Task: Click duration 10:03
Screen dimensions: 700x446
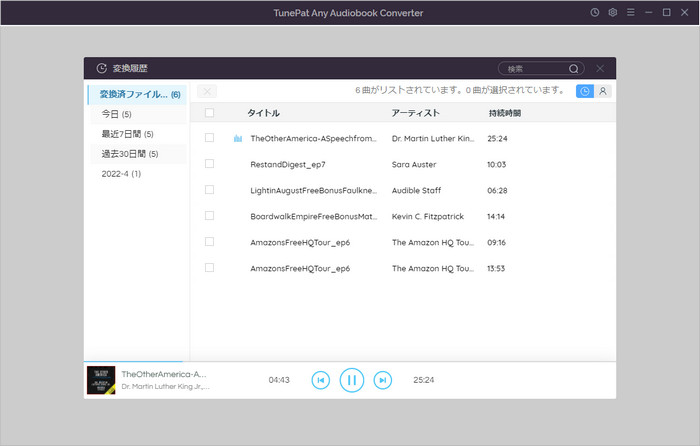Action: tap(496, 164)
